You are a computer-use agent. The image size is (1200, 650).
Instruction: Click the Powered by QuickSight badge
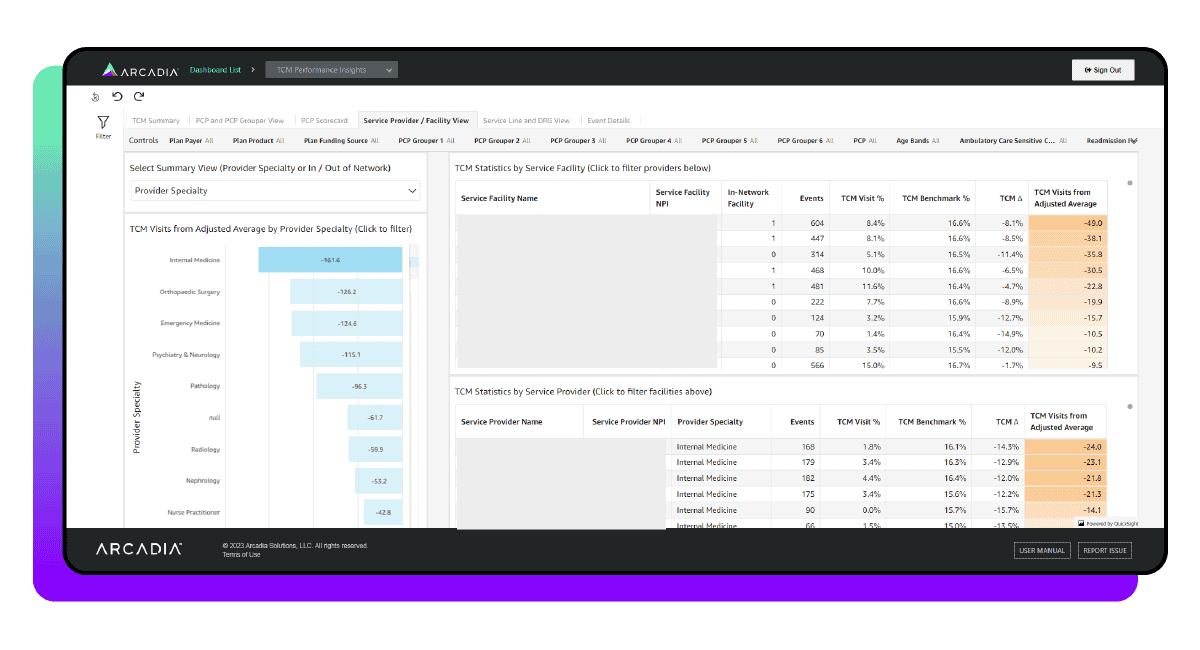pyautogui.click(x=1107, y=523)
